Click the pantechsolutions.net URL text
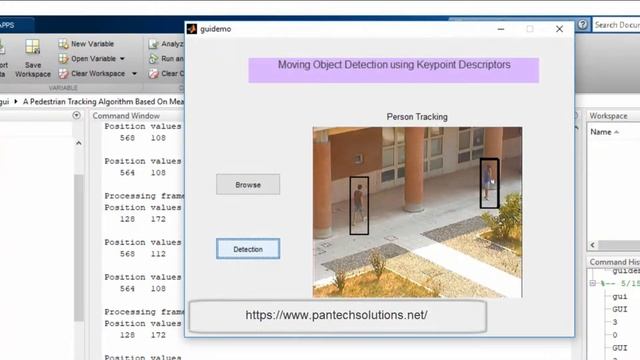 336,315
